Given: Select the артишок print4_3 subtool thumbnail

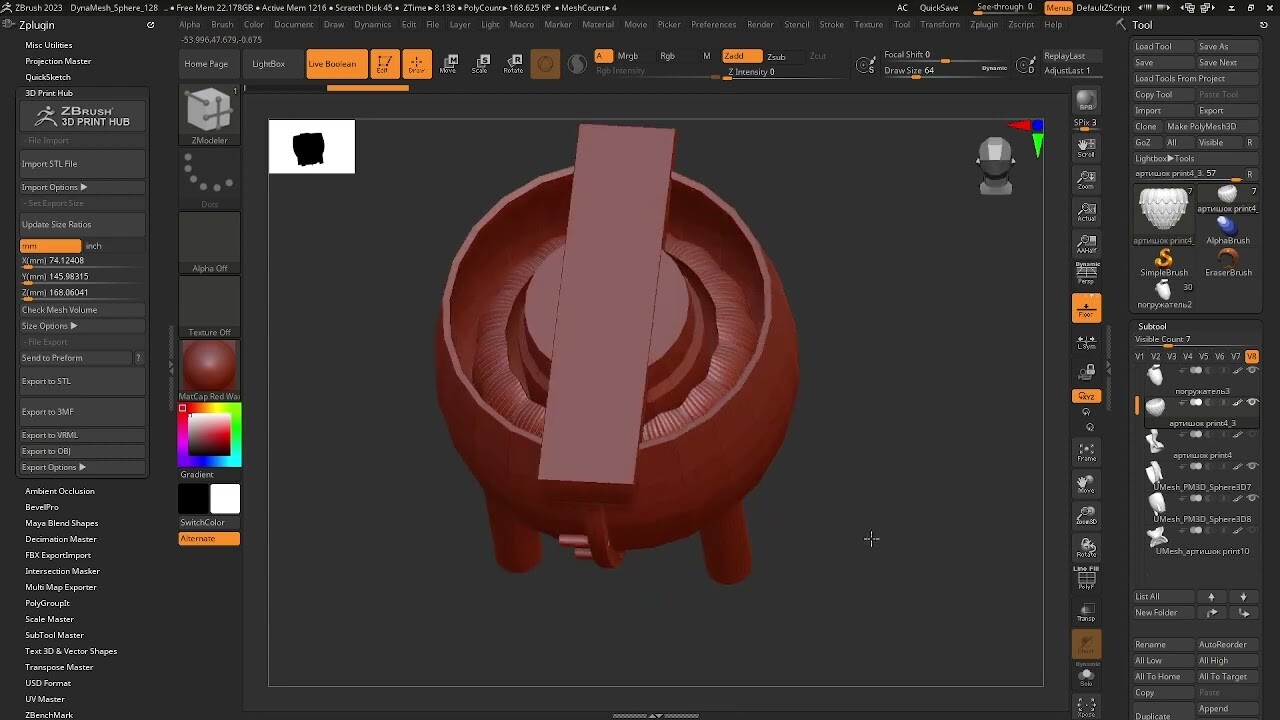Looking at the screenshot, I should pyautogui.click(x=1154, y=405).
